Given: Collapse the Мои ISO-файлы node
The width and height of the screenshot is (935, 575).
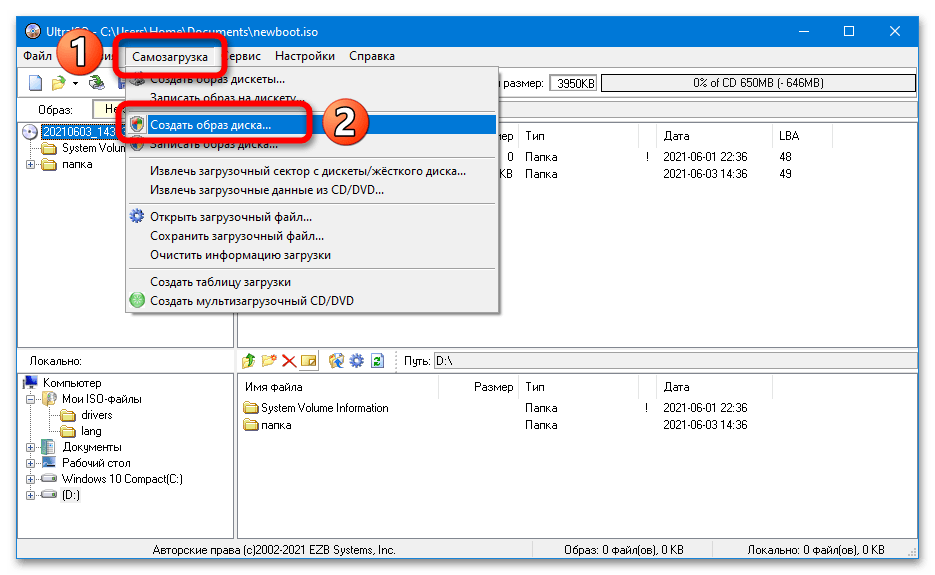Looking at the screenshot, I should coord(30,399).
